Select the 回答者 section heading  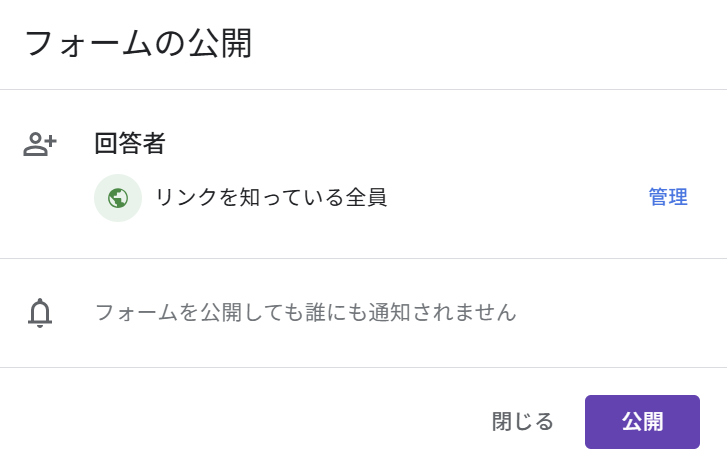(x=130, y=143)
